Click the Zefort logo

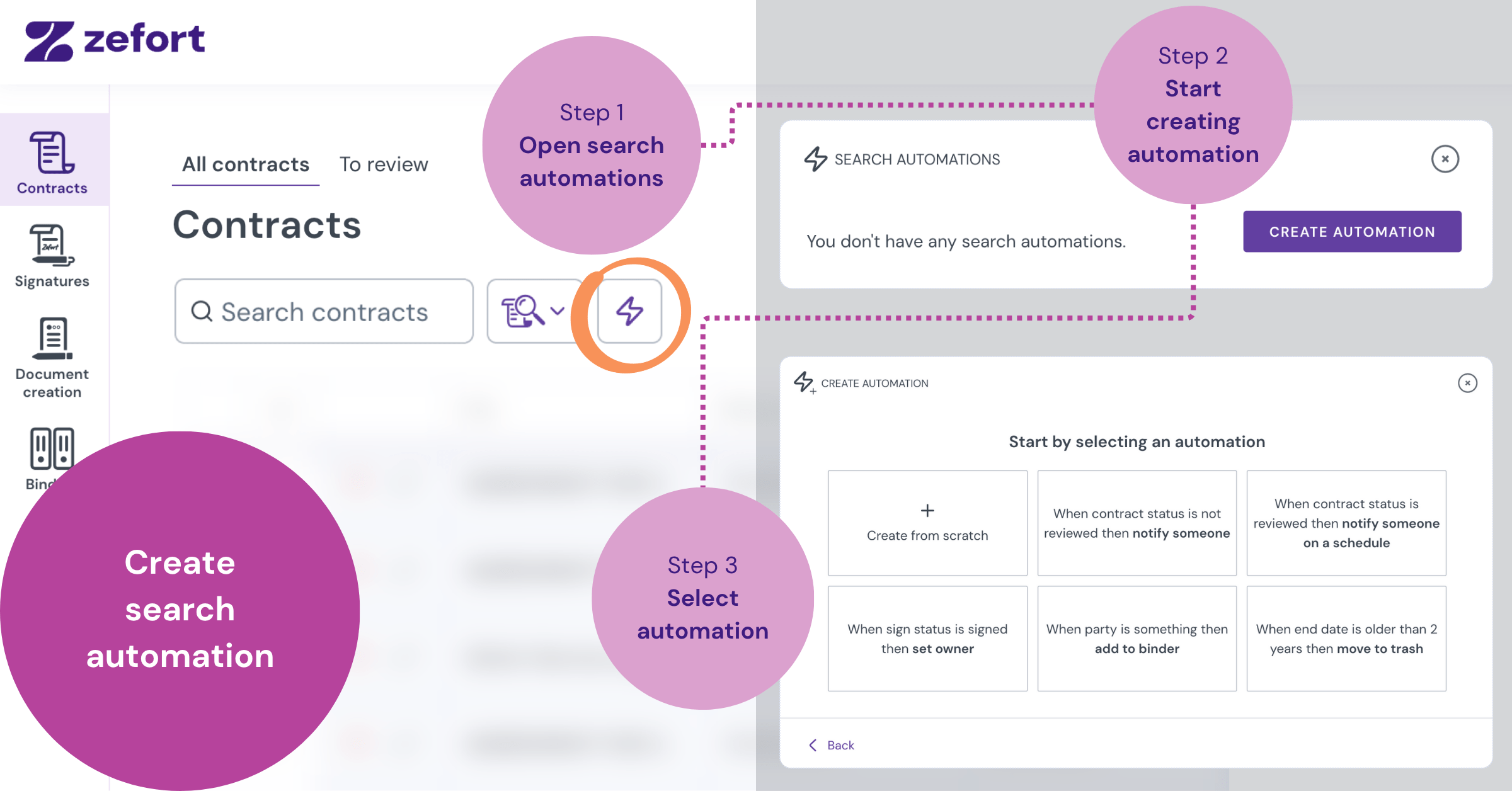click(x=114, y=41)
